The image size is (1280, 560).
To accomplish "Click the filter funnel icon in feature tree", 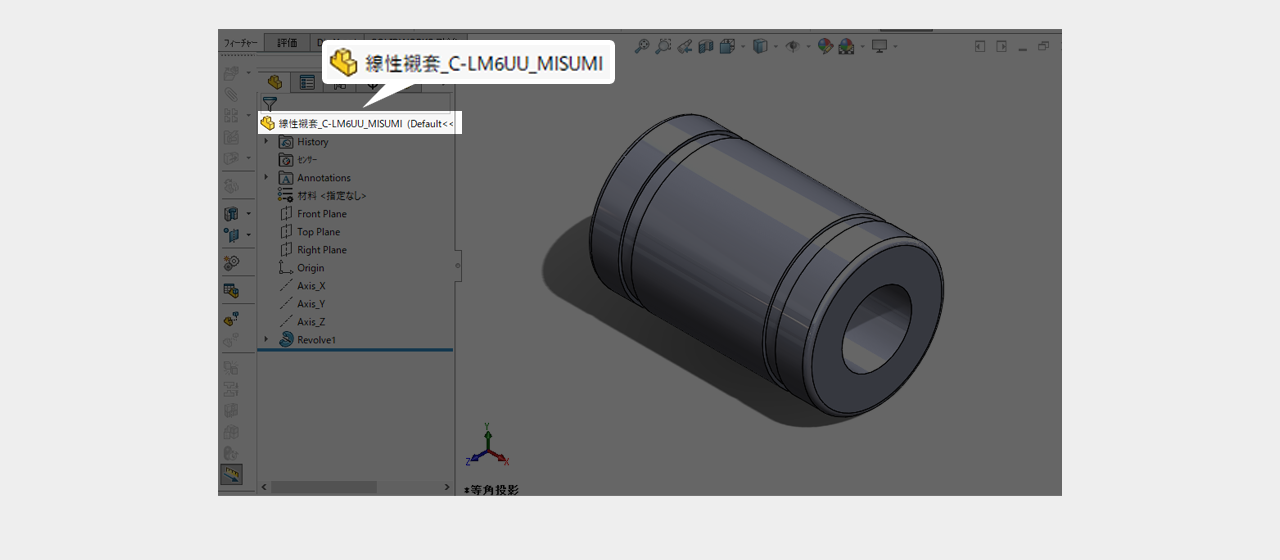I will click(269, 103).
